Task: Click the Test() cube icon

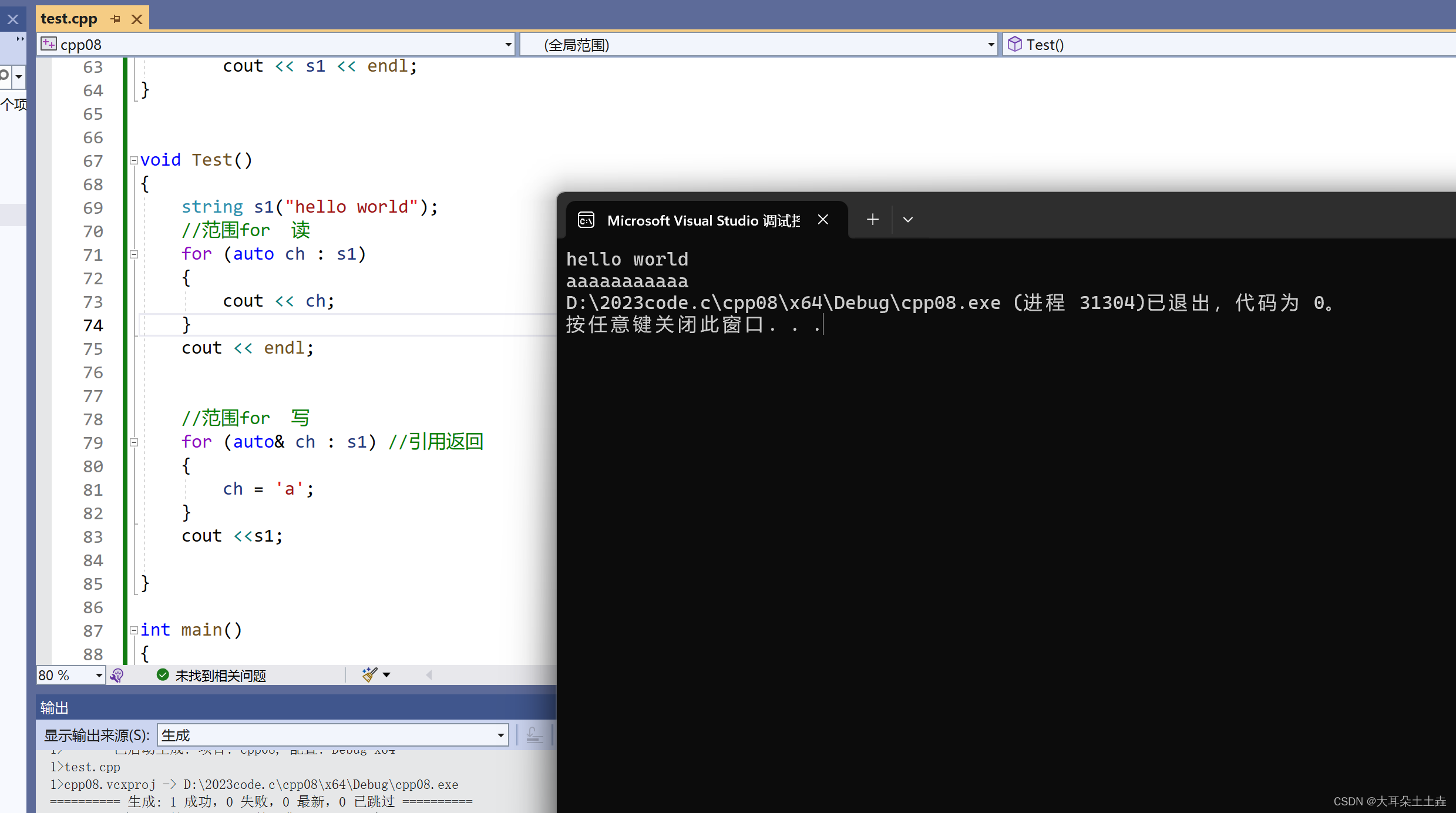Action: pos(1014,44)
